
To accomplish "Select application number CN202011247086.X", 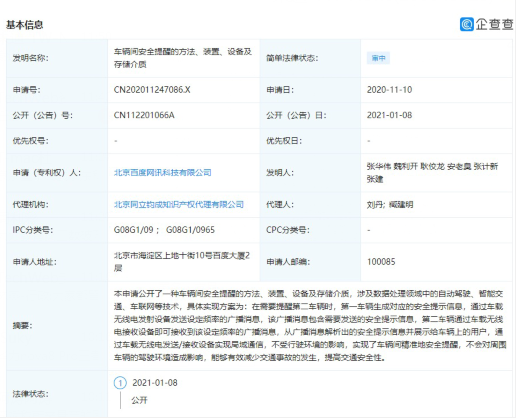I will (x=152, y=90).
